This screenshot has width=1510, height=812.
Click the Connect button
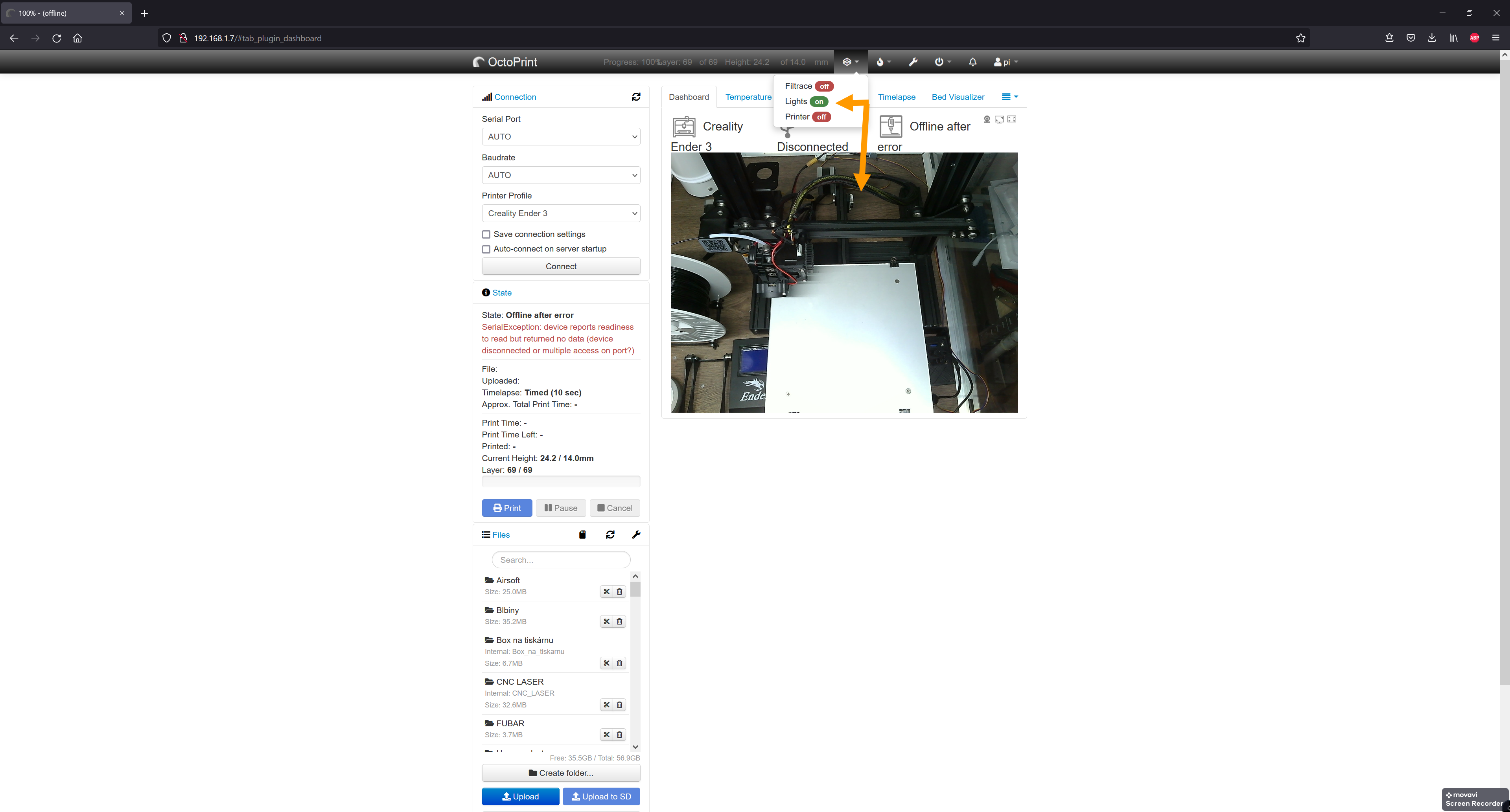561,266
